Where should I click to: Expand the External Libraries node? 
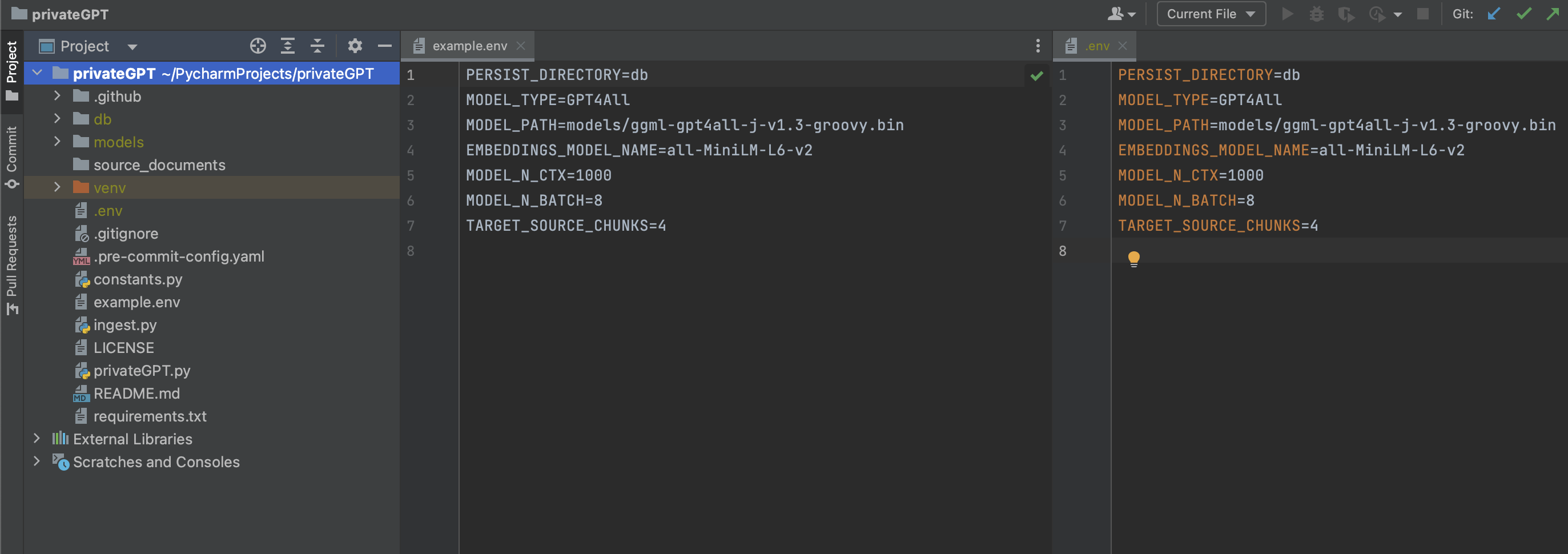[x=37, y=438]
